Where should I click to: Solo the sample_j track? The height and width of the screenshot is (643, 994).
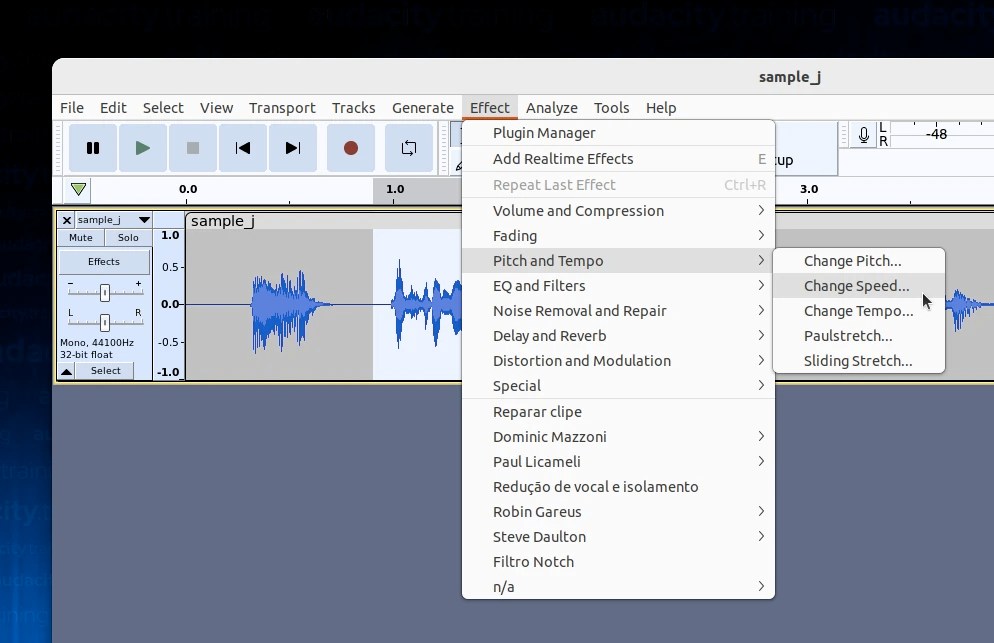(x=125, y=237)
